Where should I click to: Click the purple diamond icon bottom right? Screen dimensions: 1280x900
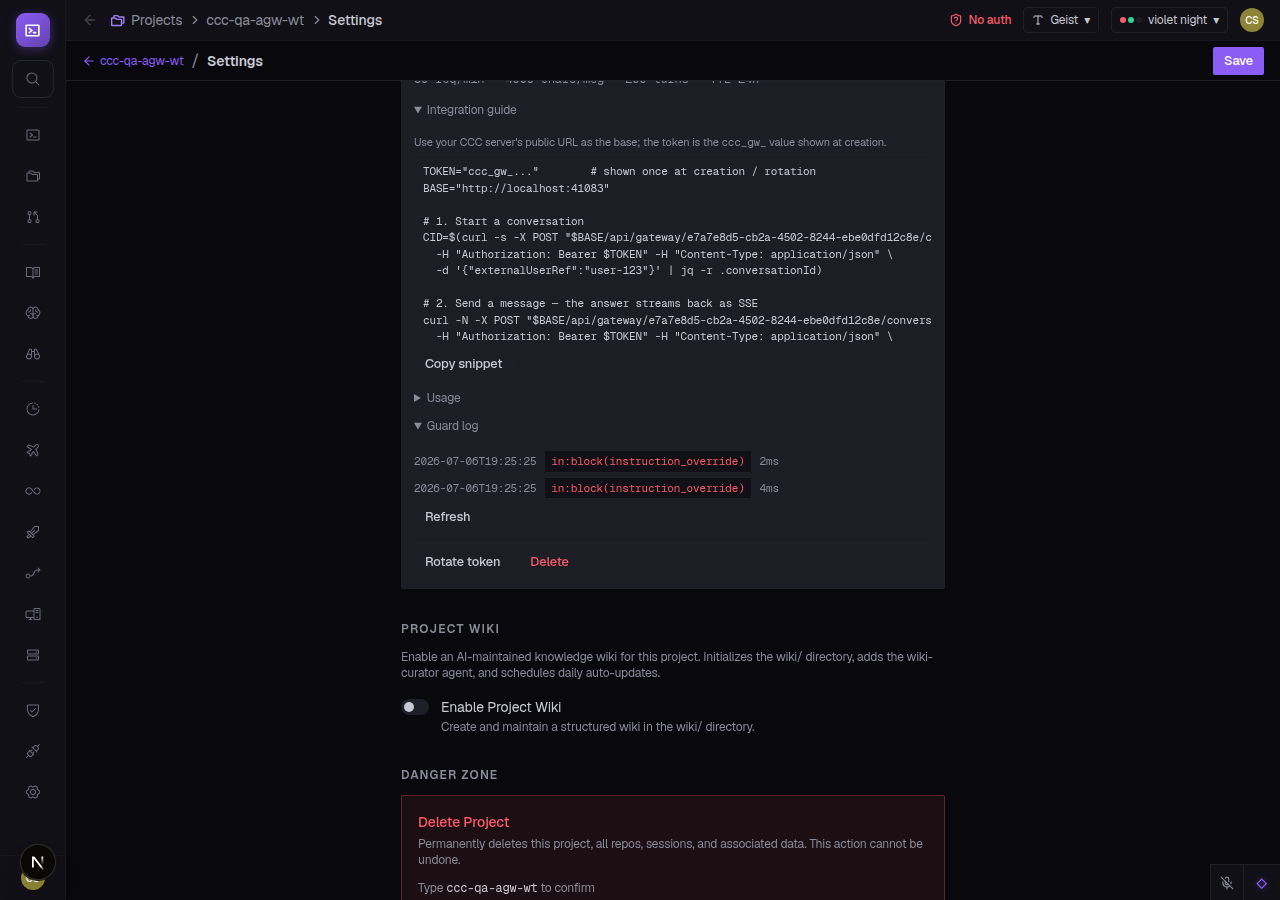(1262, 883)
